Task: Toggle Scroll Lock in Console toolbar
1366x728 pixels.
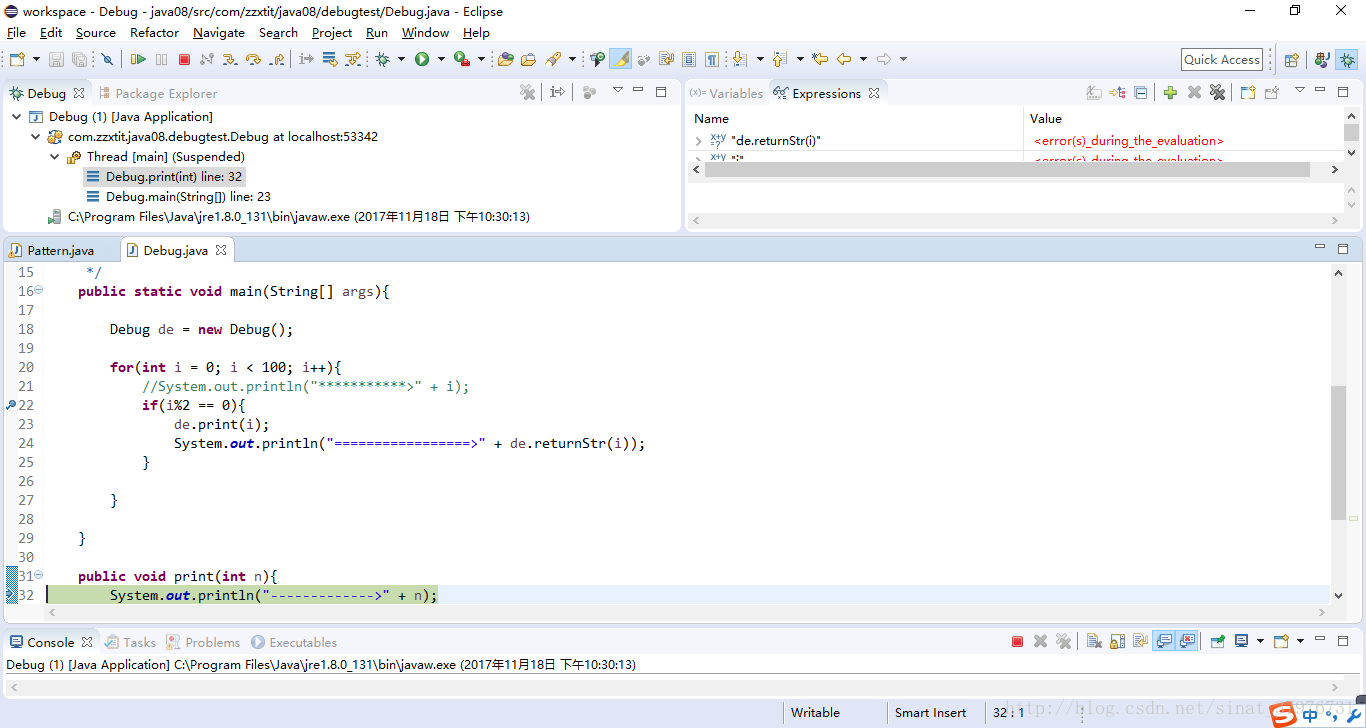Action: [1117, 641]
